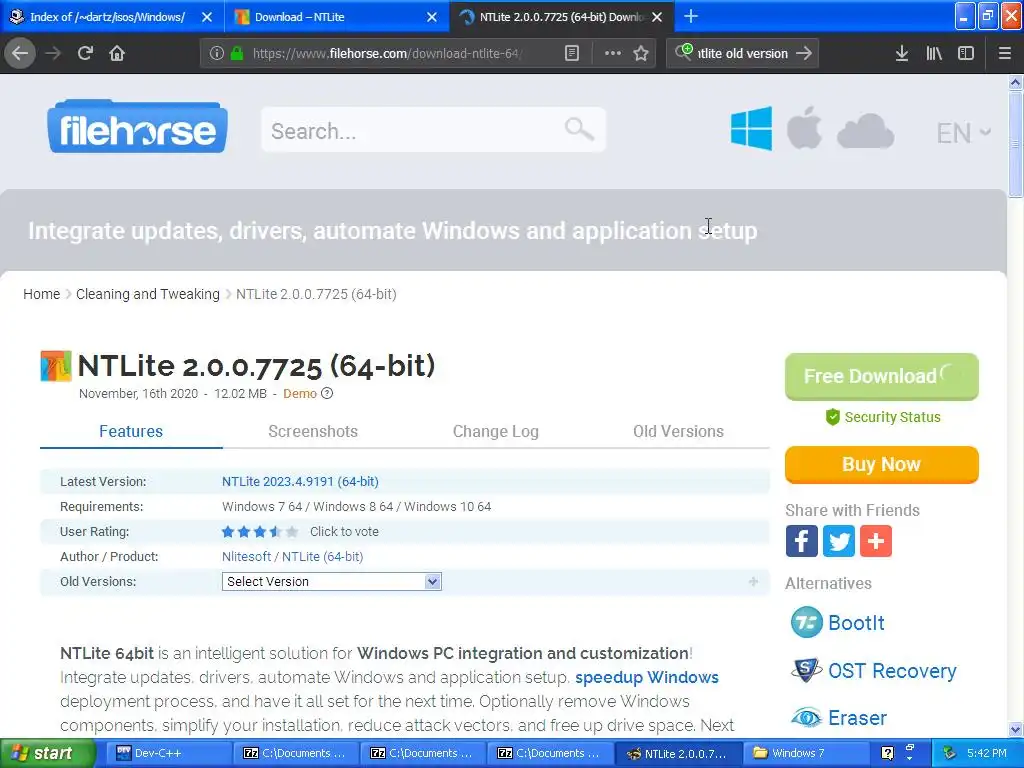Open the BootIt alternative
This screenshot has width=1024, height=768.
(x=838, y=622)
